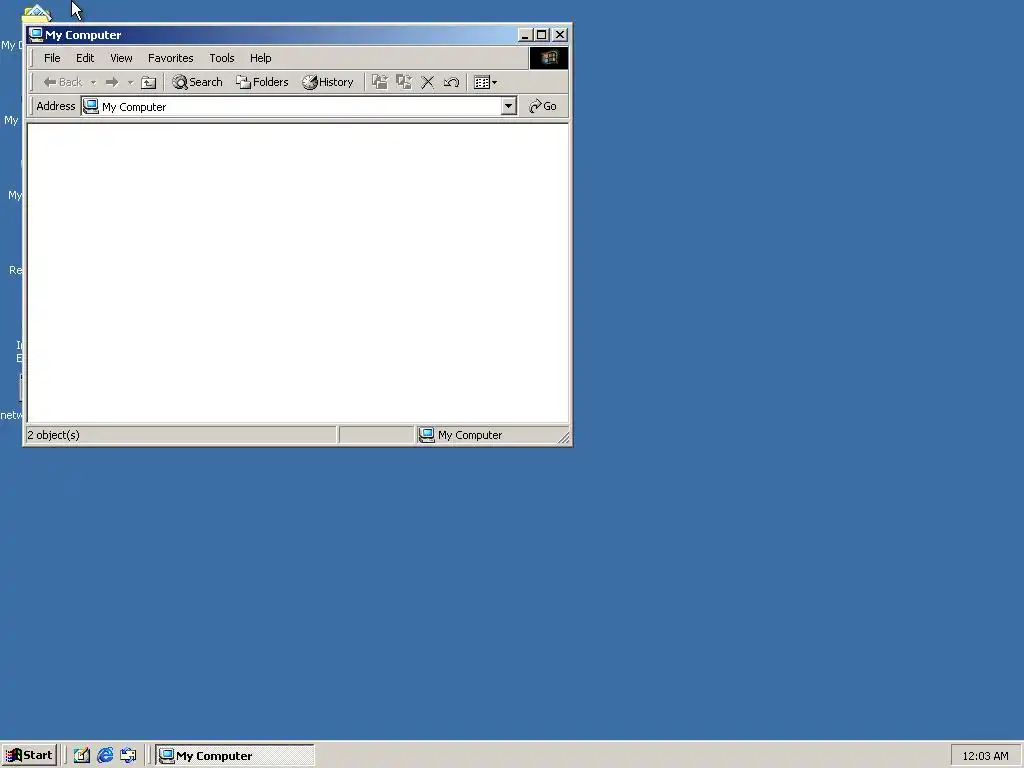Click the Back toolbar button
The image size is (1024, 768).
63,82
